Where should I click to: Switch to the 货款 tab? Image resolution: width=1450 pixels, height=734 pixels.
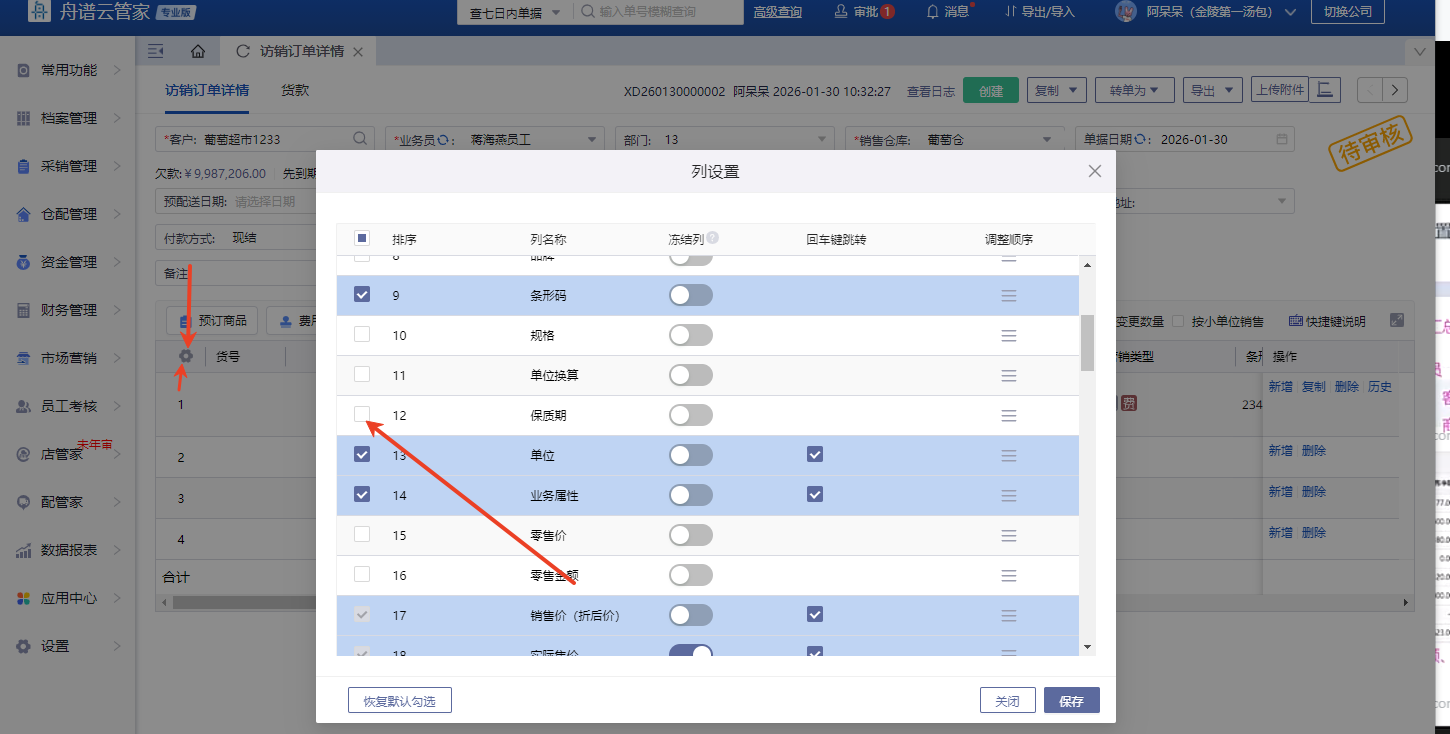click(x=295, y=90)
